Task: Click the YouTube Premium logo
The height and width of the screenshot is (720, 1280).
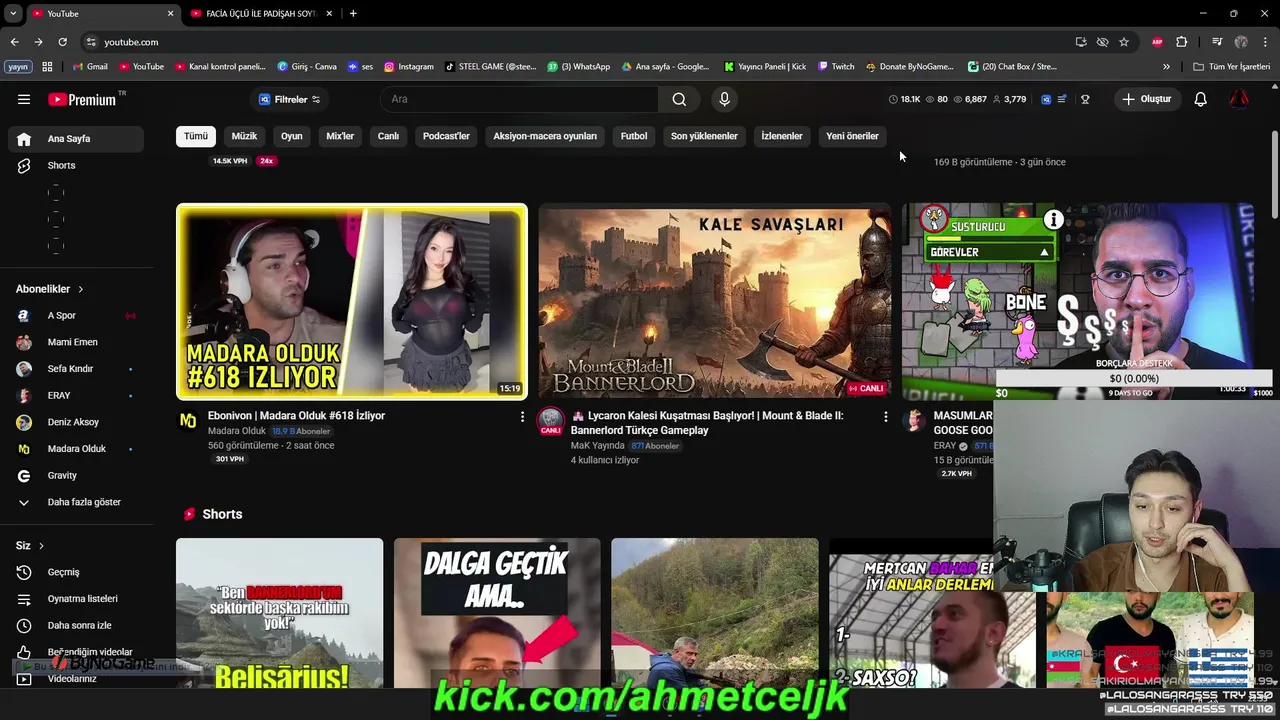Action: coord(83,99)
